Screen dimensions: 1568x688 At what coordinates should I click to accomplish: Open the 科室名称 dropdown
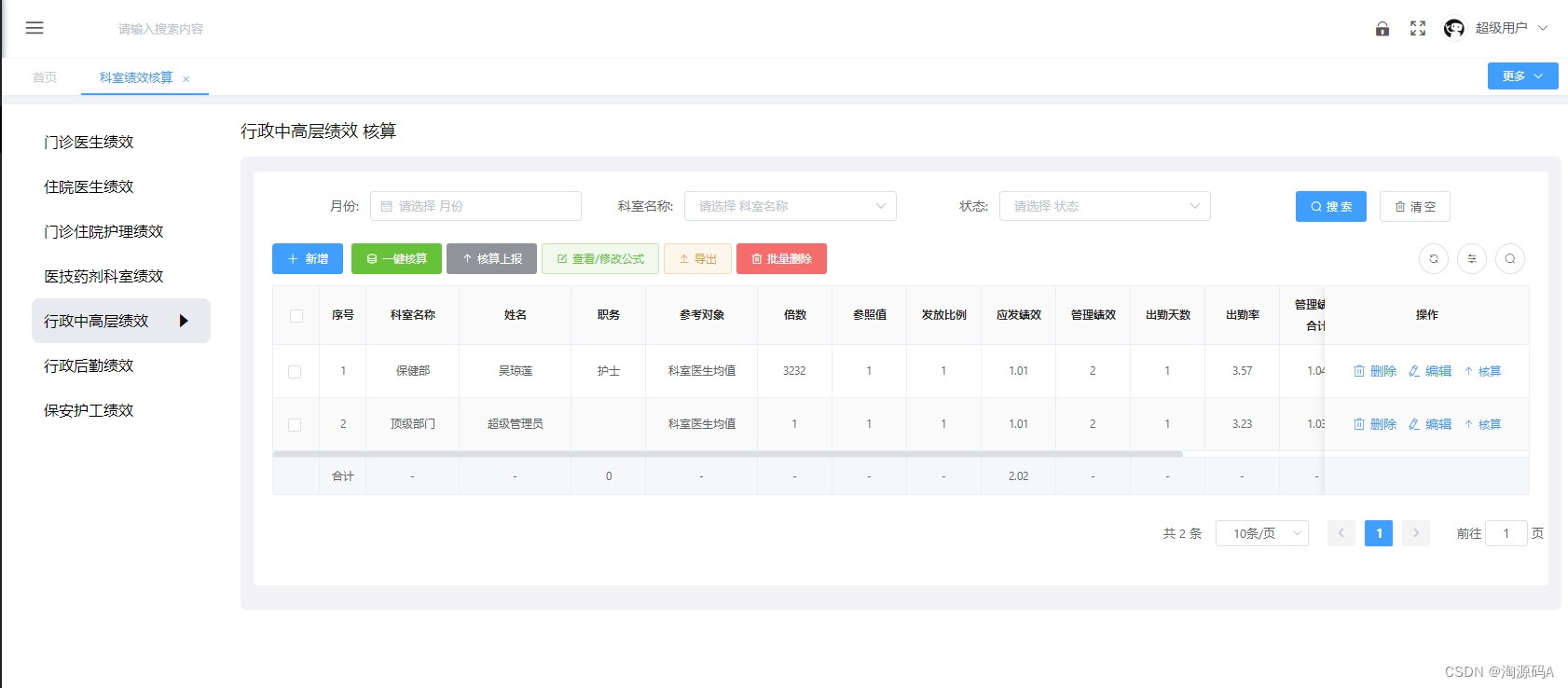pyautogui.click(x=791, y=206)
